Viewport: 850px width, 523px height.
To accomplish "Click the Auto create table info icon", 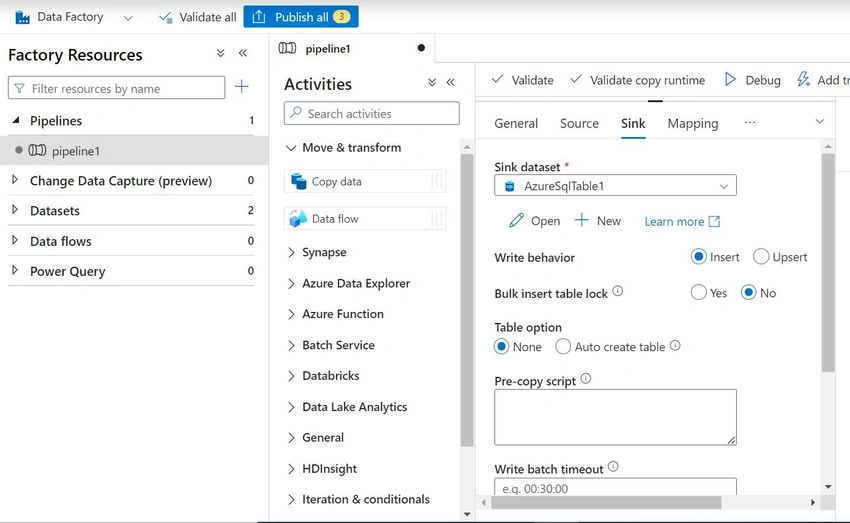I will 675,345.
